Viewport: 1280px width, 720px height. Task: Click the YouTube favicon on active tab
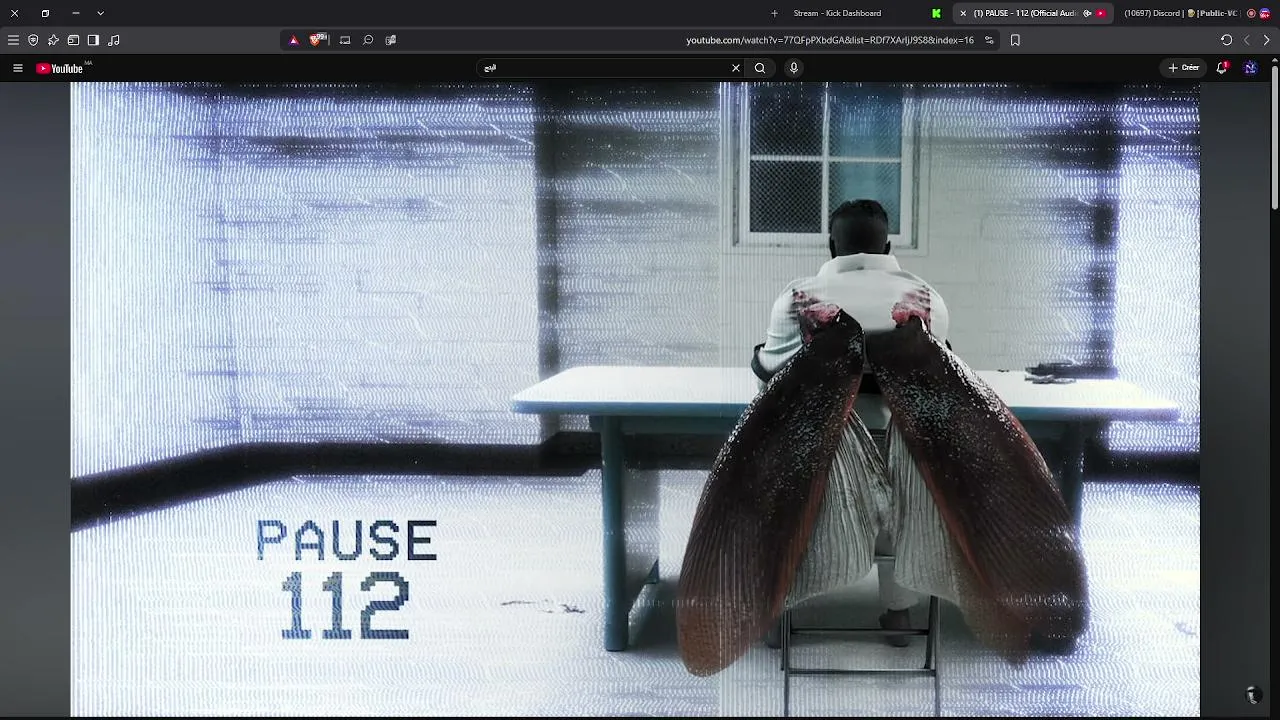point(1101,13)
